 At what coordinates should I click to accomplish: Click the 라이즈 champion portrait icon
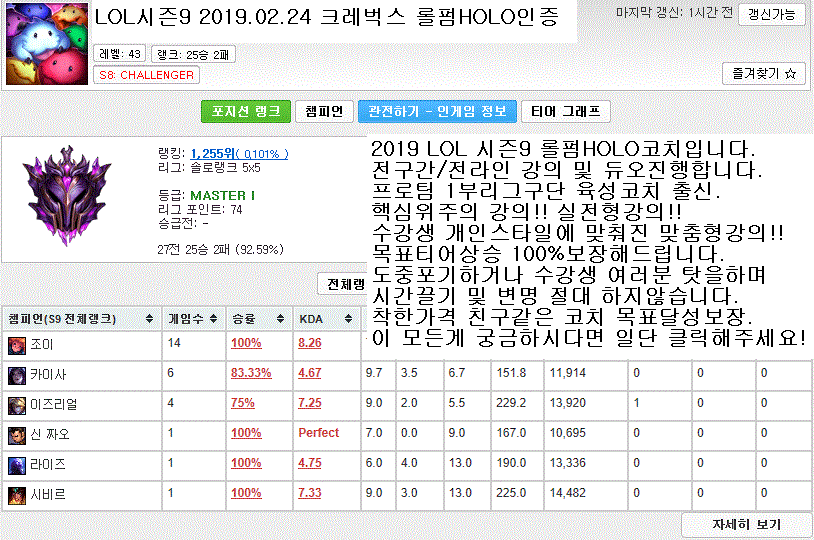17,466
